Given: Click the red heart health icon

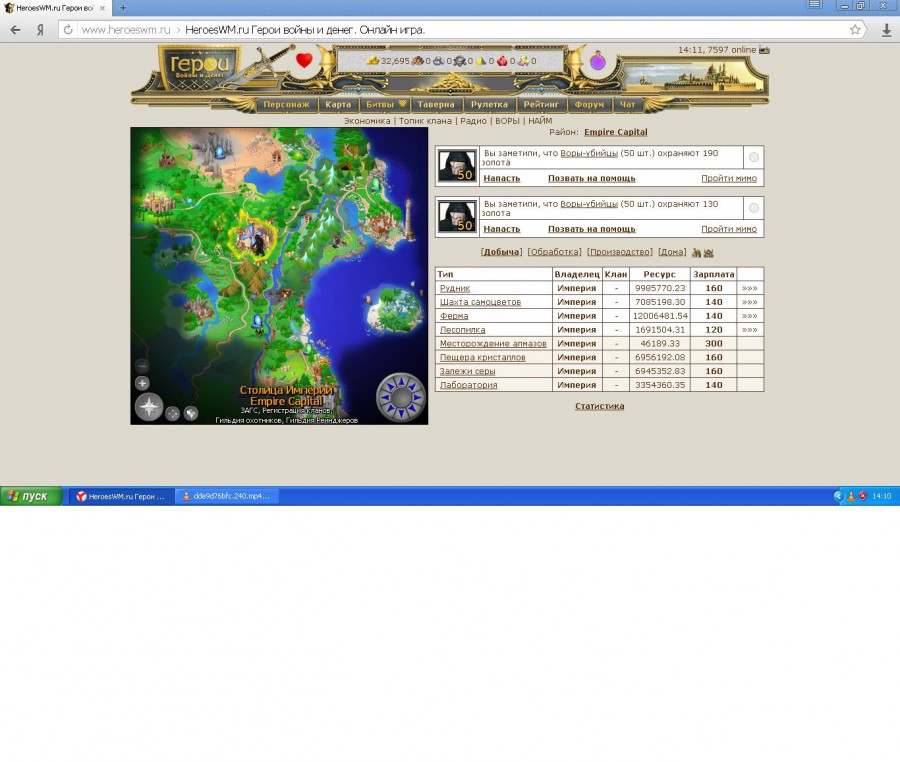Looking at the screenshot, I should (x=304, y=60).
